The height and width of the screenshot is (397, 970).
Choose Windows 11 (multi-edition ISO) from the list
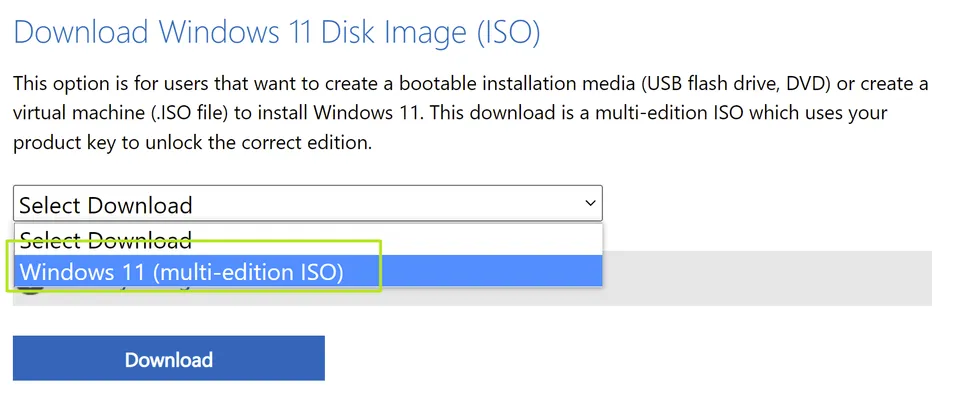(308, 271)
